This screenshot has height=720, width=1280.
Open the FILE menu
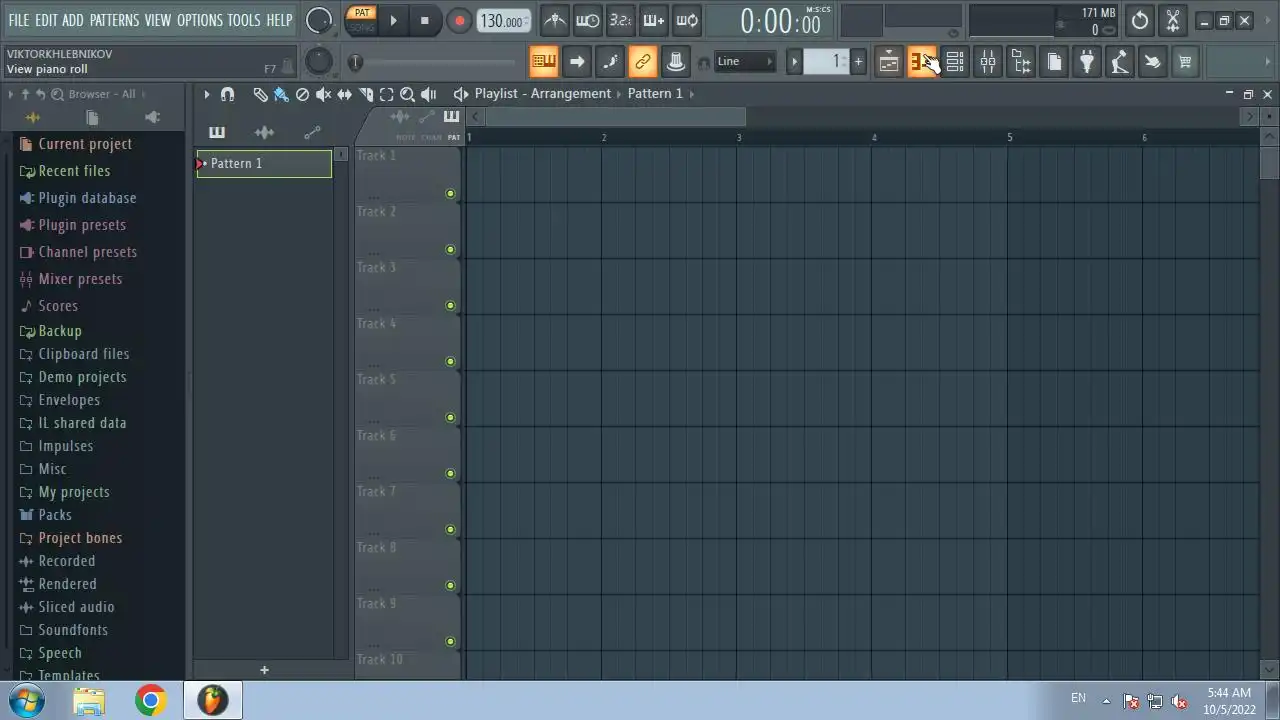click(19, 20)
